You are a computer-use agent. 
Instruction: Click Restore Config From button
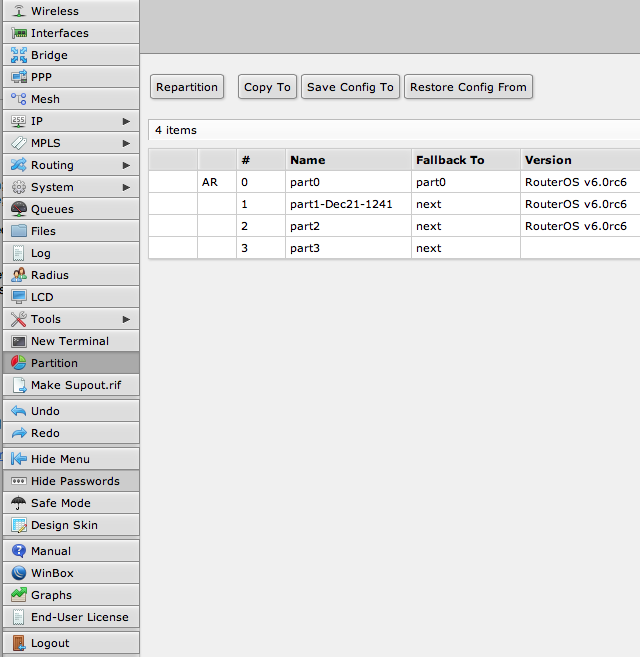(x=468, y=87)
